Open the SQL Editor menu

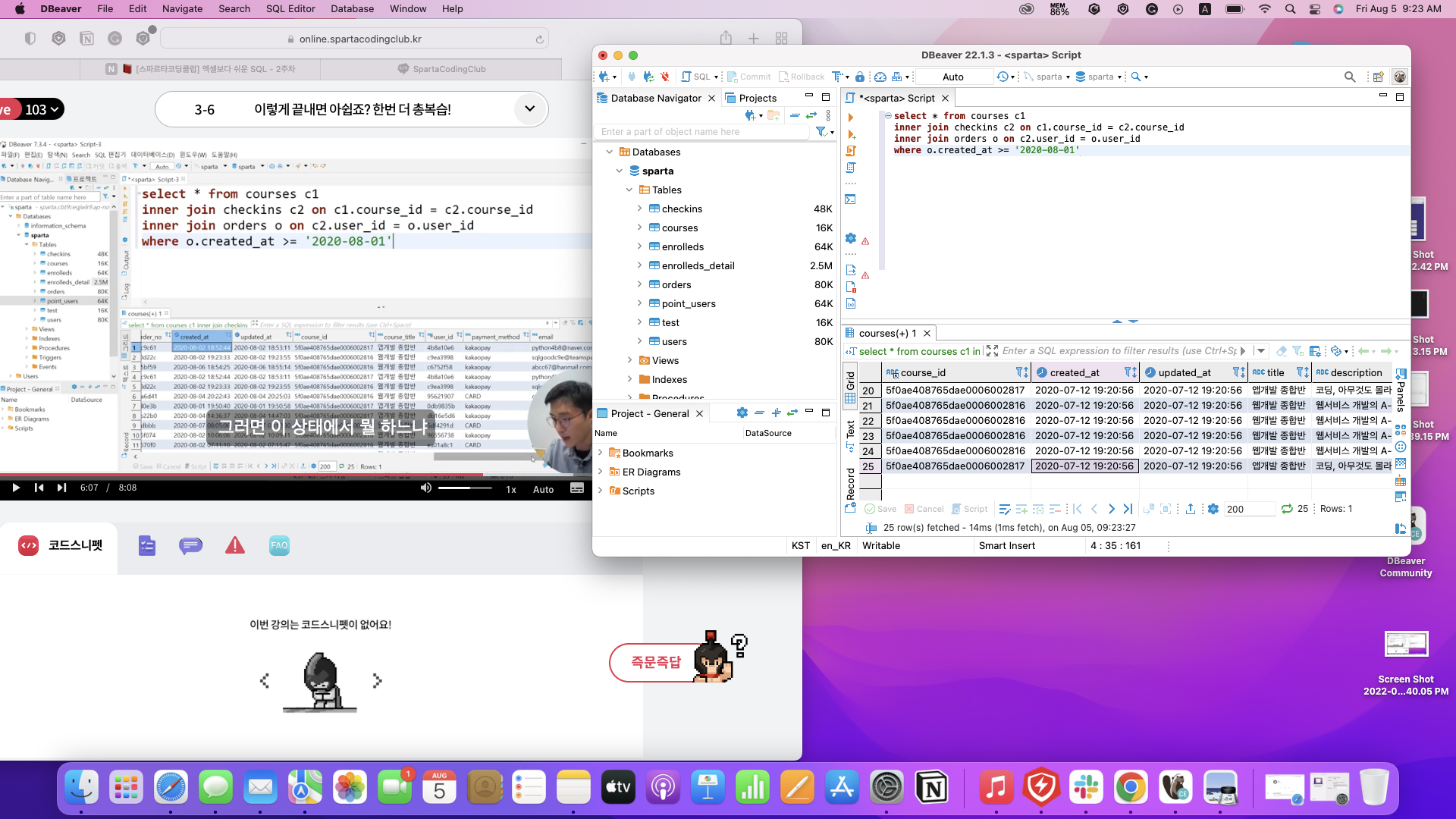290,9
